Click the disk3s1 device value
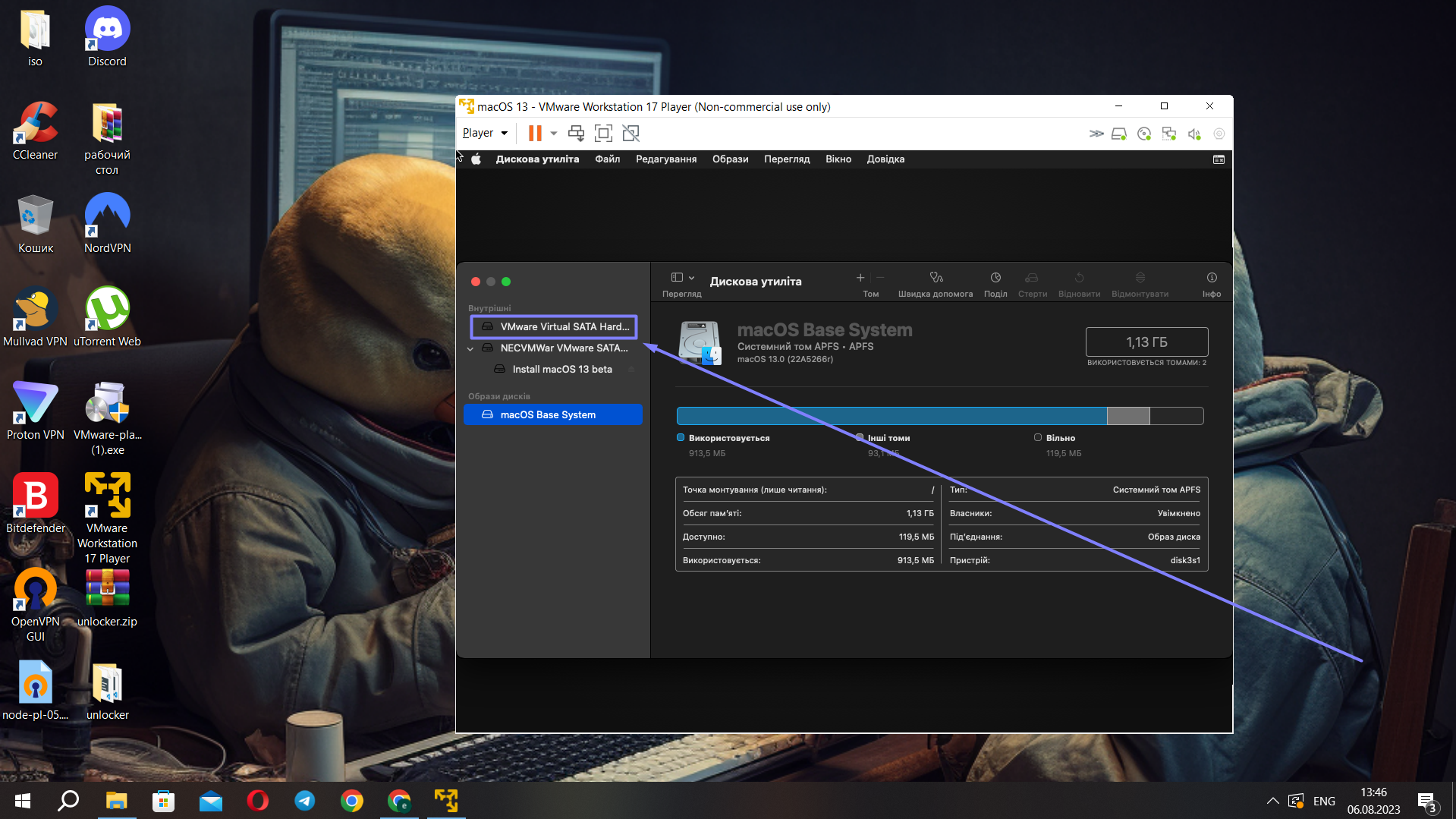This screenshot has width=1456, height=819. pos(1185,560)
